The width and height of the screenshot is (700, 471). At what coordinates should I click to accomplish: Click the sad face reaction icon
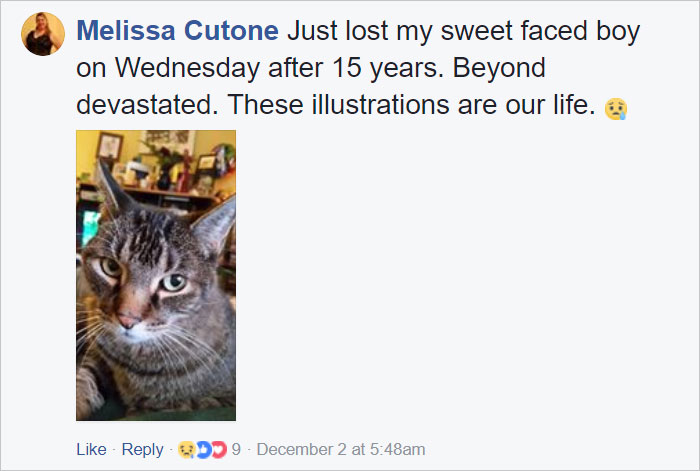tap(186, 450)
